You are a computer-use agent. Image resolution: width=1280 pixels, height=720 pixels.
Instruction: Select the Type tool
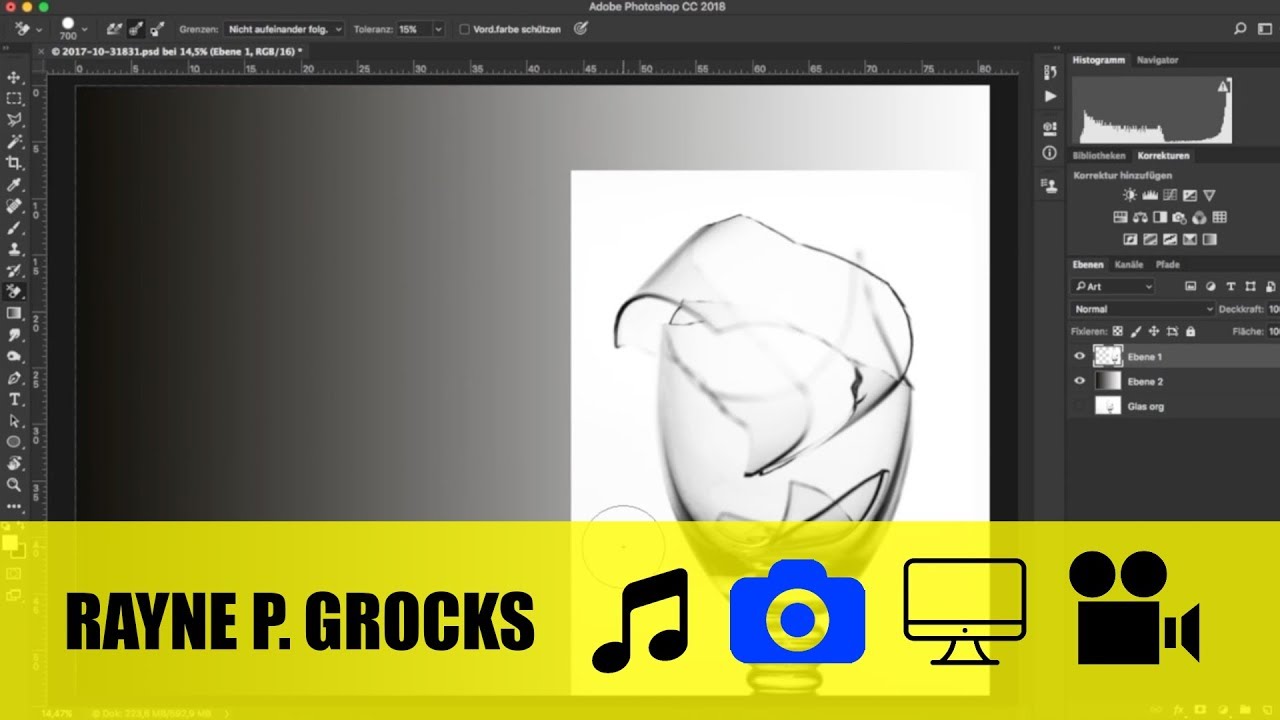[x=14, y=400]
